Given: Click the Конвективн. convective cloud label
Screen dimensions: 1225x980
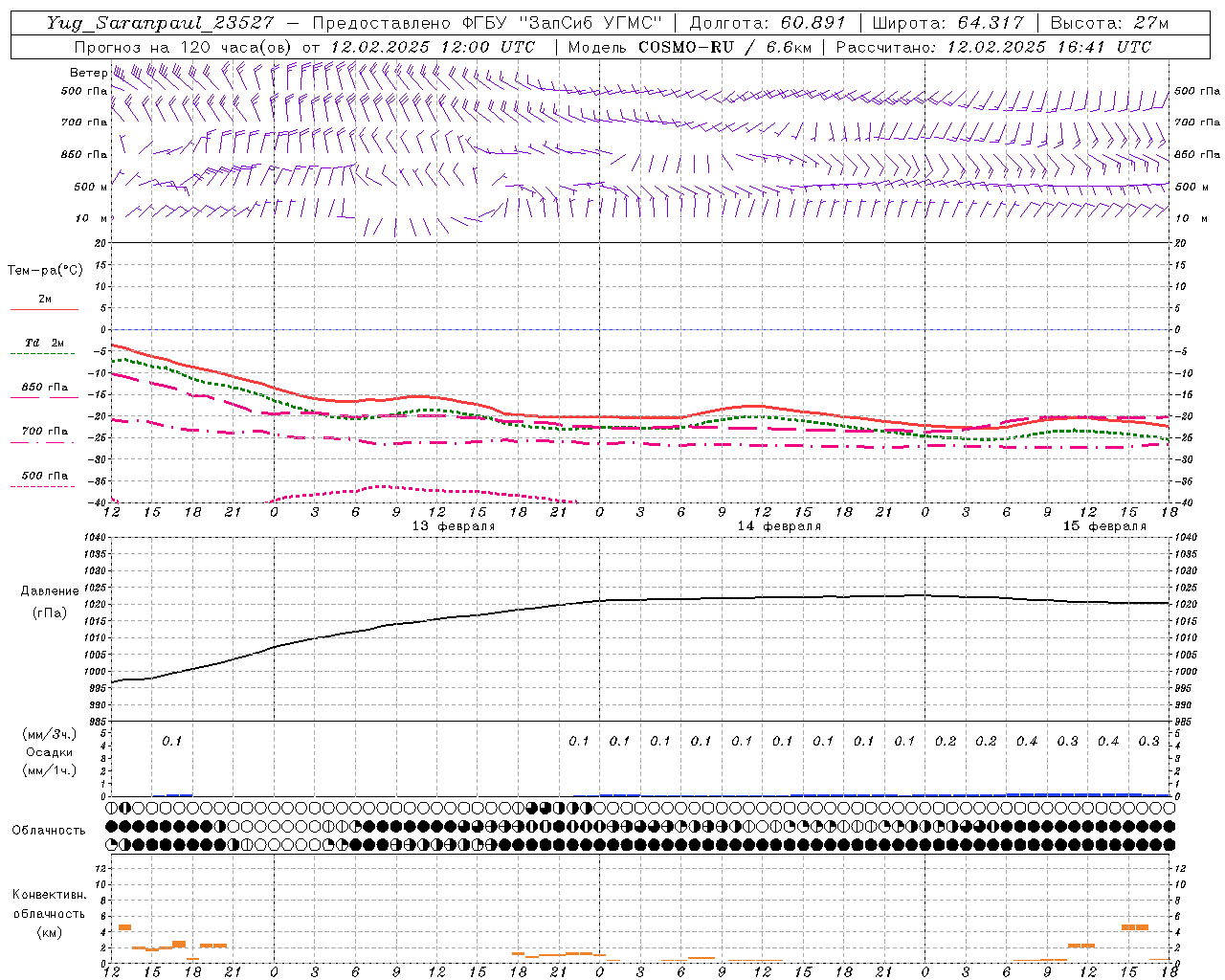Looking at the screenshot, I should 49,895.
